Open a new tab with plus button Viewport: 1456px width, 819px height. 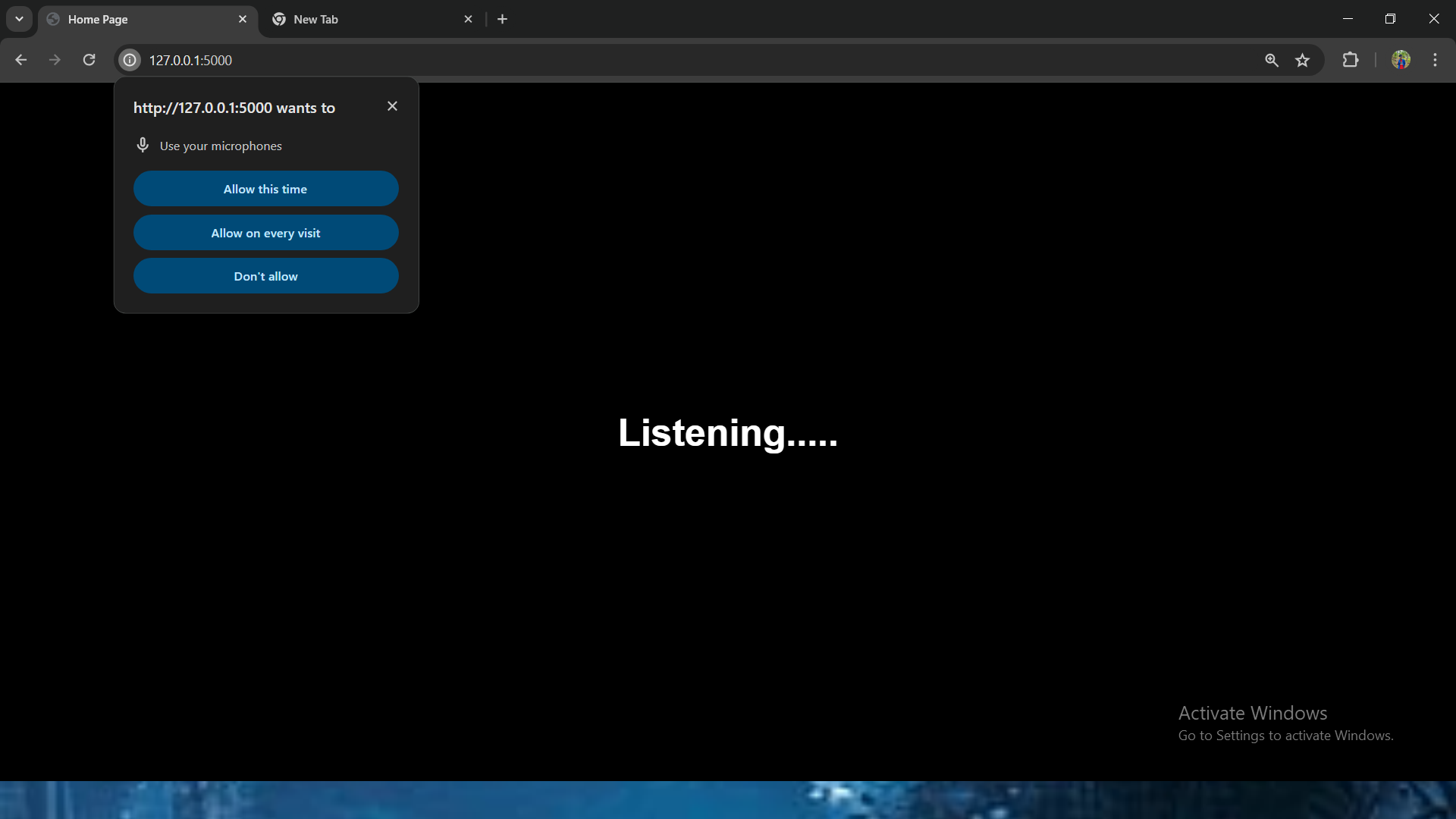tap(502, 19)
